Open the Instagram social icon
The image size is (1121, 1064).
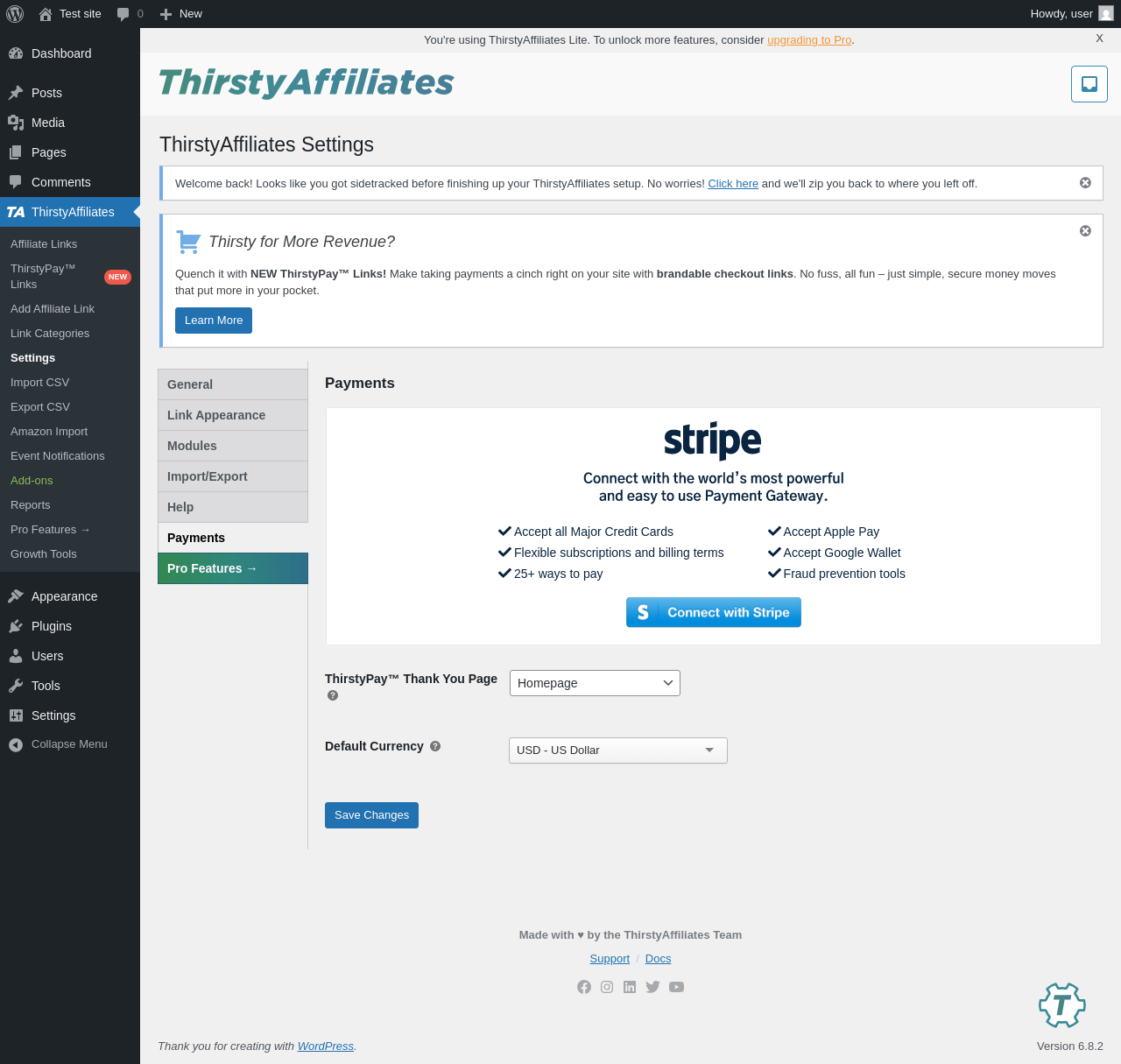coord(607,987)
